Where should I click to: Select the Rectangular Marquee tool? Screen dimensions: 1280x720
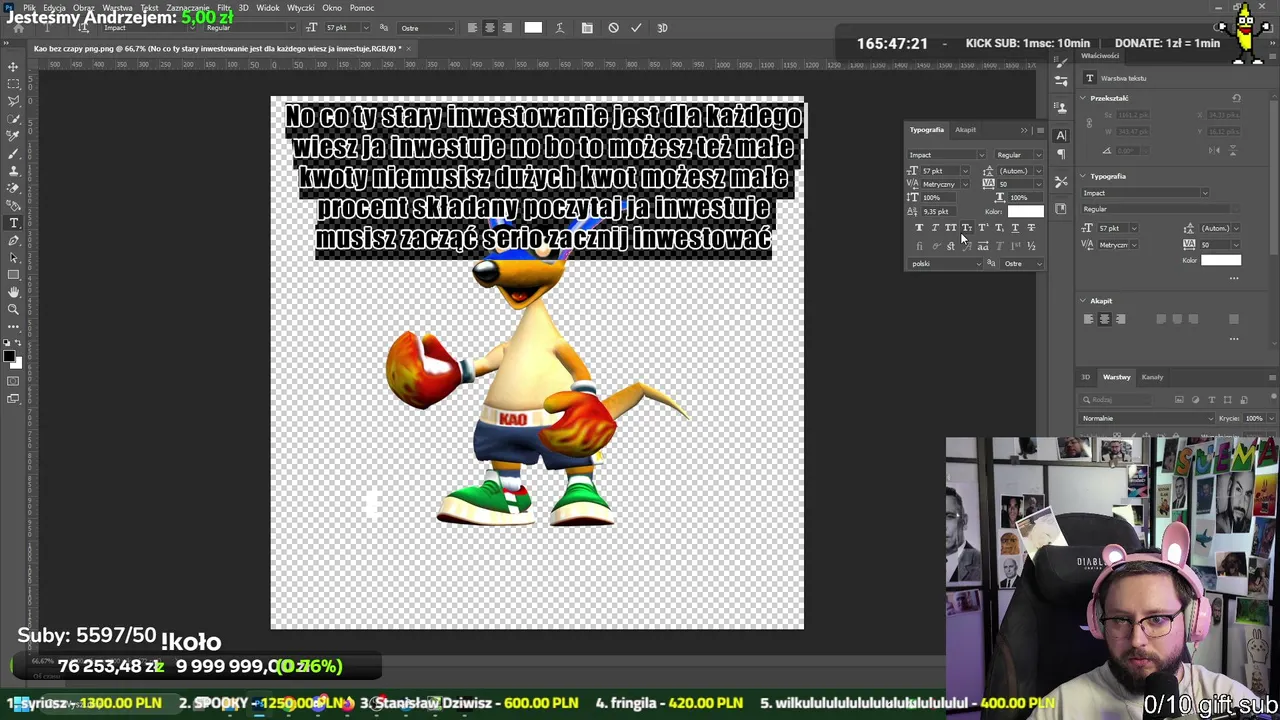tap(13, 84)
